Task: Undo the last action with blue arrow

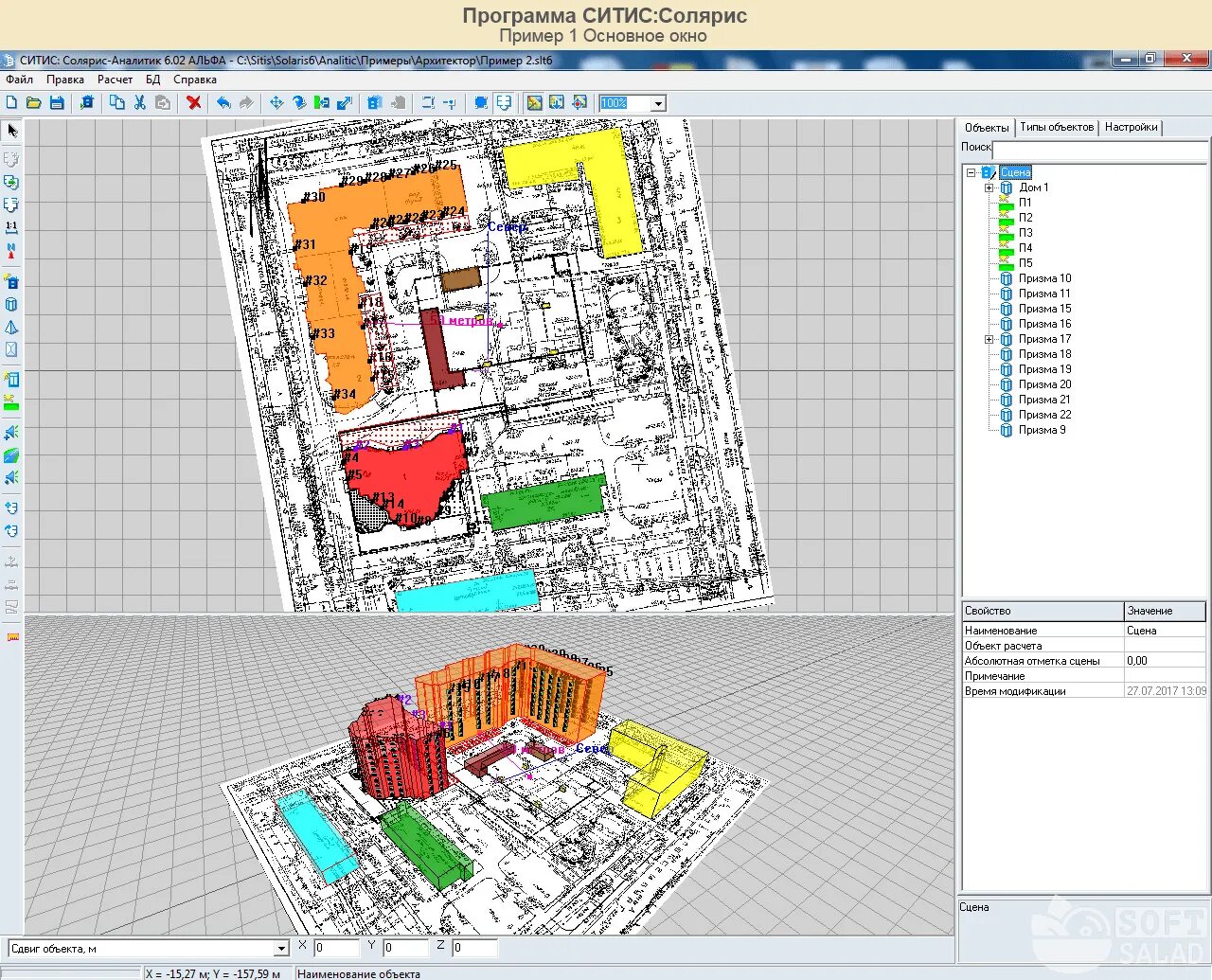Action: (223, 102)
